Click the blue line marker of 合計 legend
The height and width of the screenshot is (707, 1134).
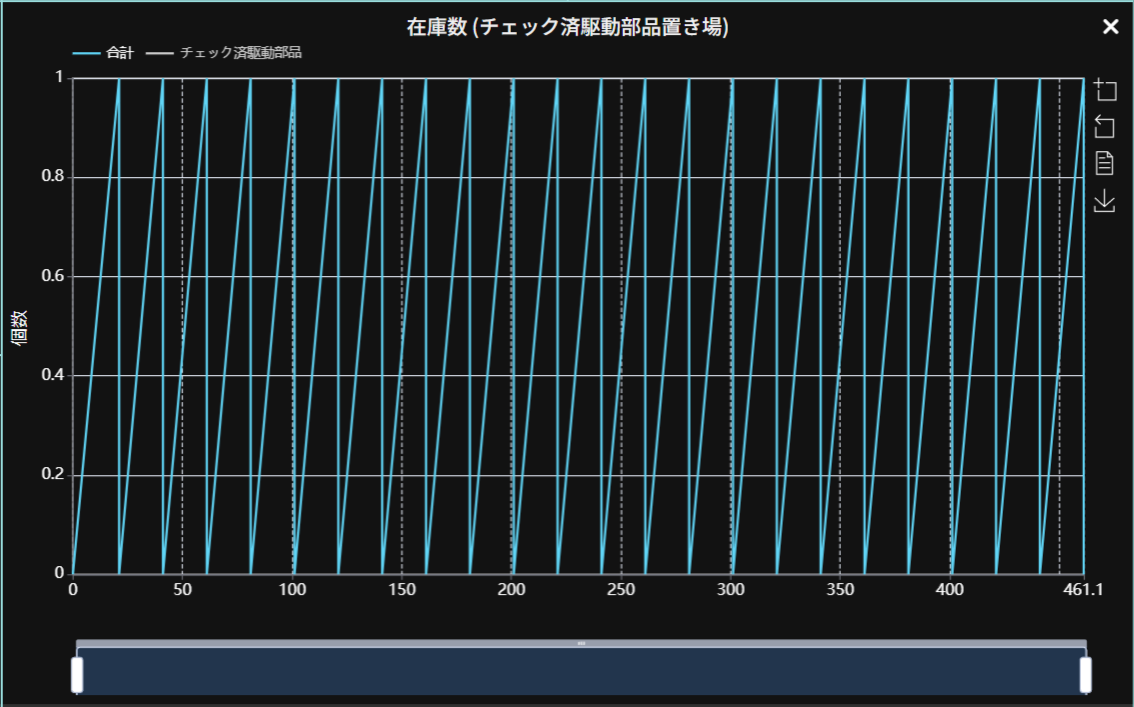coord(86,53)
